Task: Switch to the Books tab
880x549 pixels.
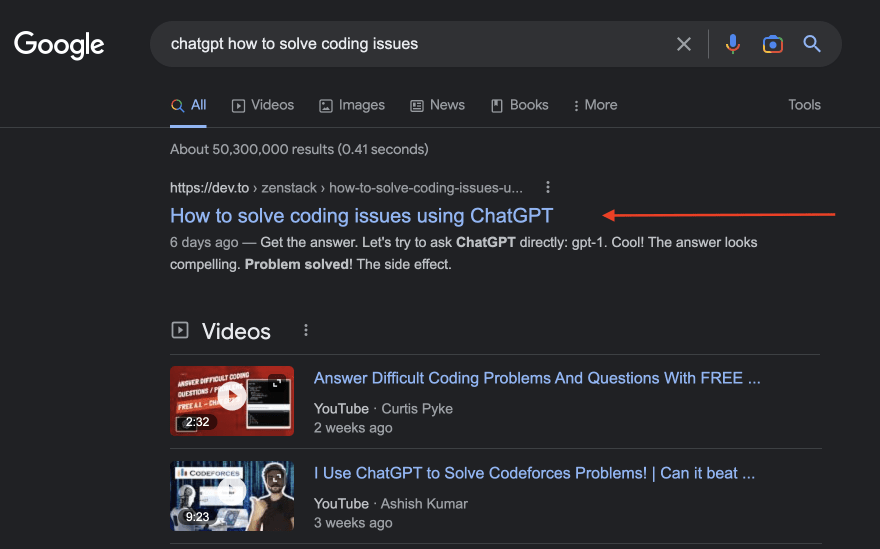Action: [520, 105]
